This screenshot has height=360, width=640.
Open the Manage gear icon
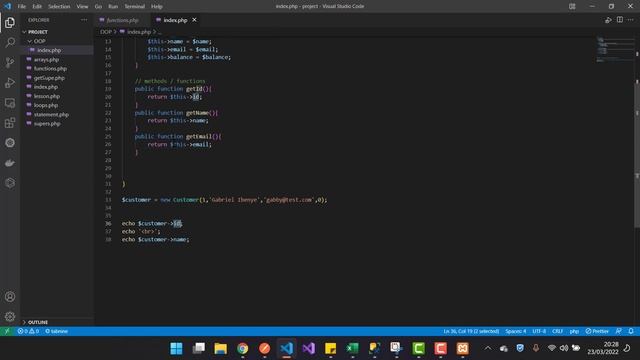10,316
